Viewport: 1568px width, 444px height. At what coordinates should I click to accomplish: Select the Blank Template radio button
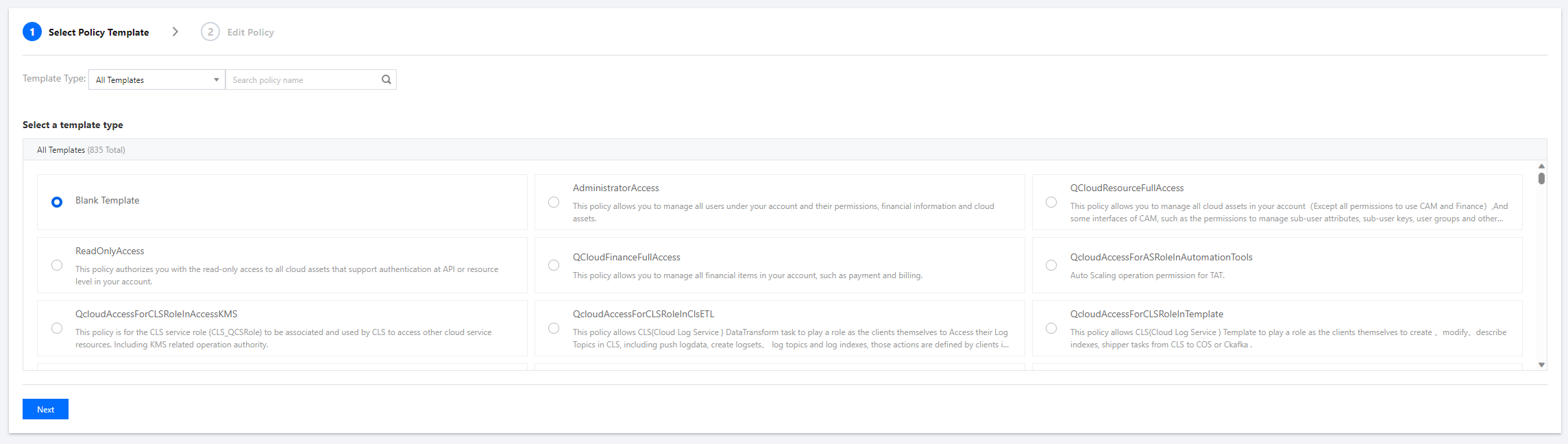click(x=57, y=202)
